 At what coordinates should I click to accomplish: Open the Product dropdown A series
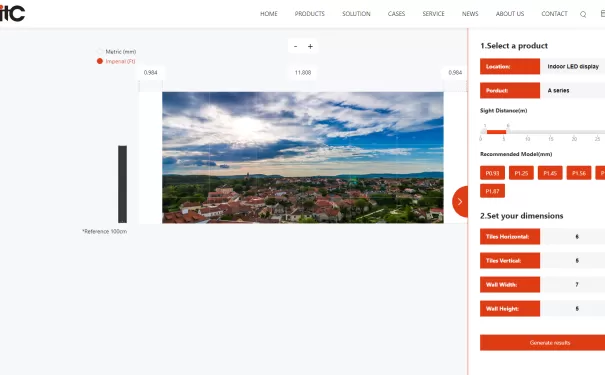point(573,90)
